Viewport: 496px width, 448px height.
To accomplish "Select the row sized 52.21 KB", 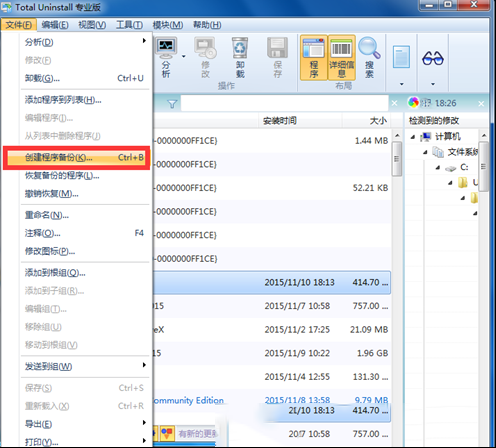I will (x=272, y=188).
